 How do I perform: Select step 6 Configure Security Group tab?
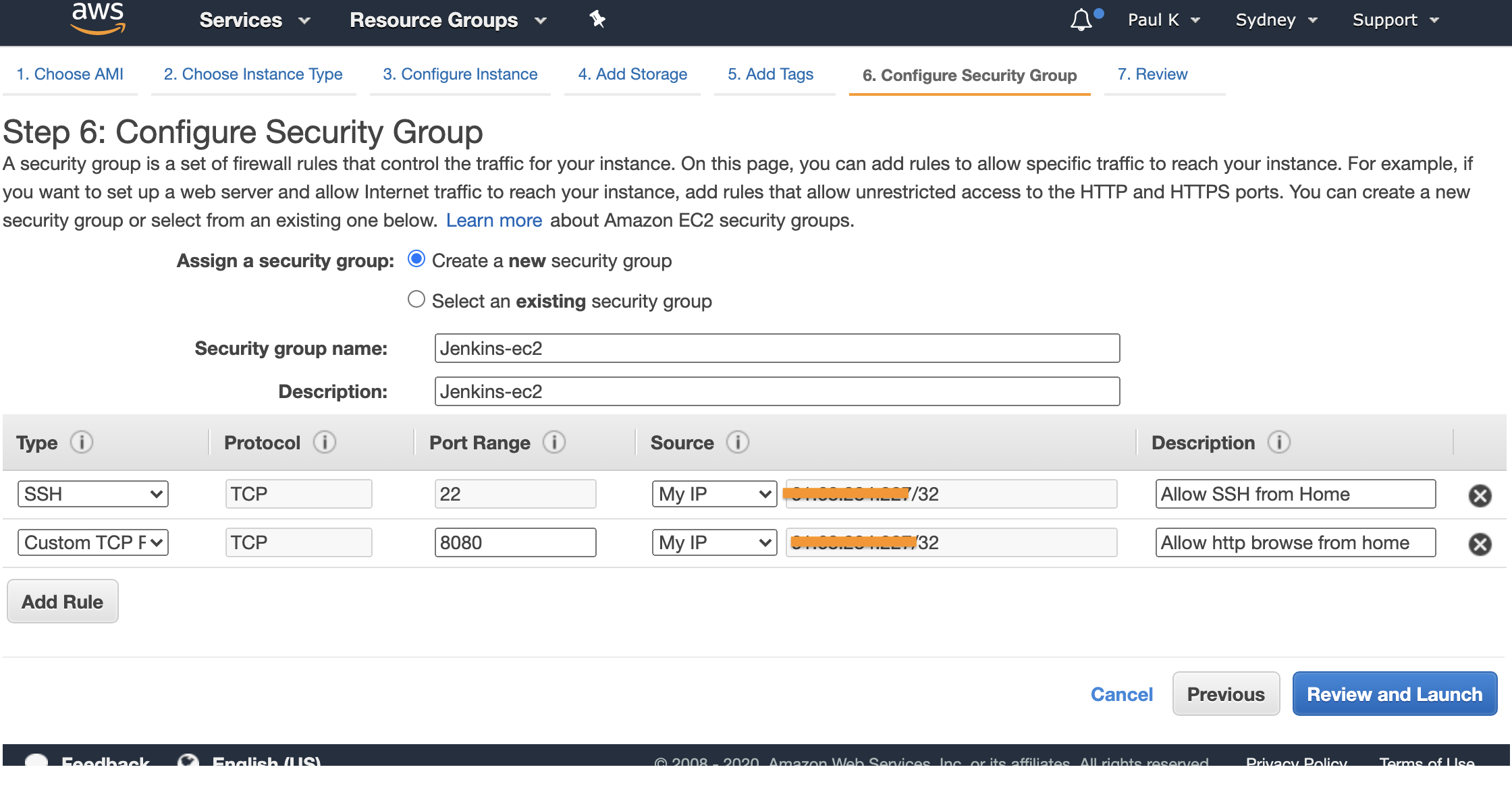969,76
